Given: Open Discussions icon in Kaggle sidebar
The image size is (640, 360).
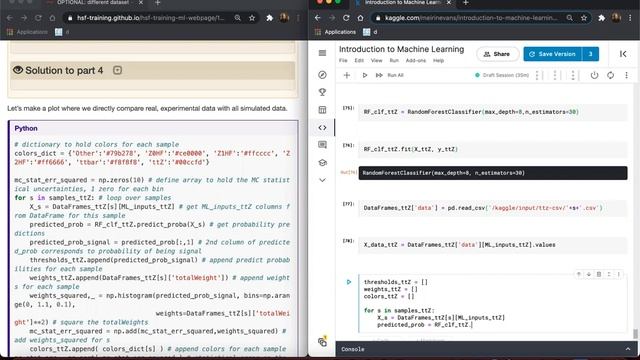Looking at the screenshot, I should [322, 145].
